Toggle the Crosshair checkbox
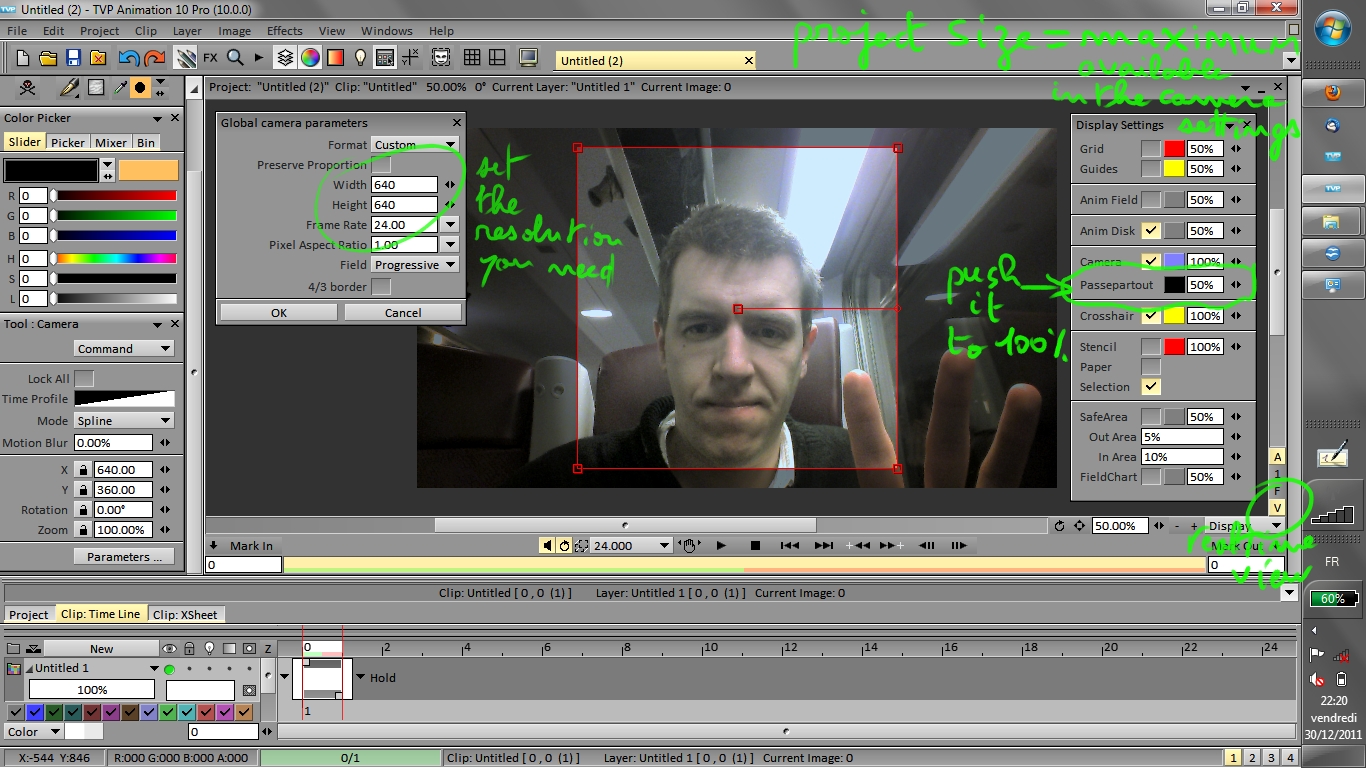The image size is (1366, 768). point(1151,315)
